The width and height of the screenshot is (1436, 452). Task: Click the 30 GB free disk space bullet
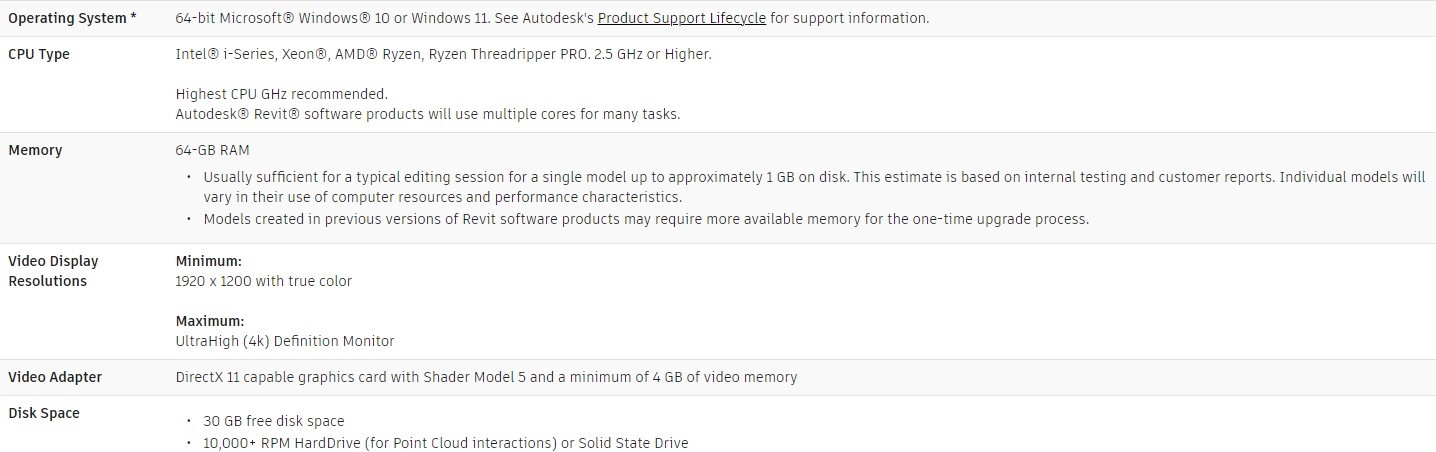[273, 421]
